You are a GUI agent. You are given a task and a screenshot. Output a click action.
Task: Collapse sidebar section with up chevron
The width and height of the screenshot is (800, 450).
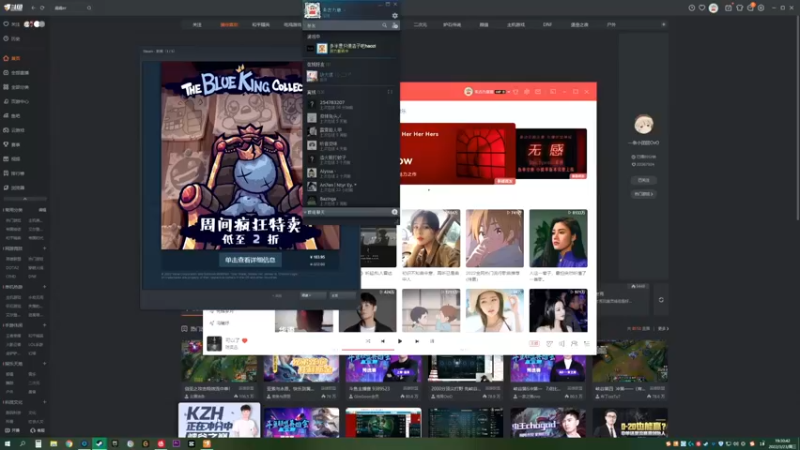24,198
